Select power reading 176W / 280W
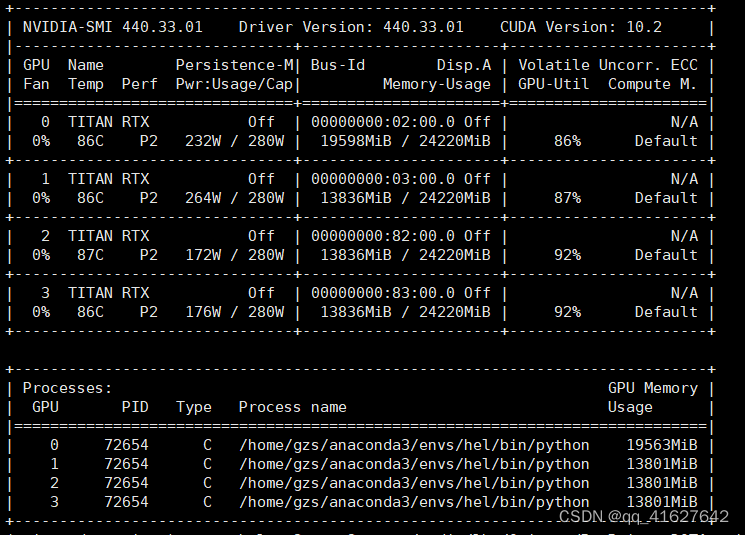Screen dimensions: 745x535 (x=234, y=312)
